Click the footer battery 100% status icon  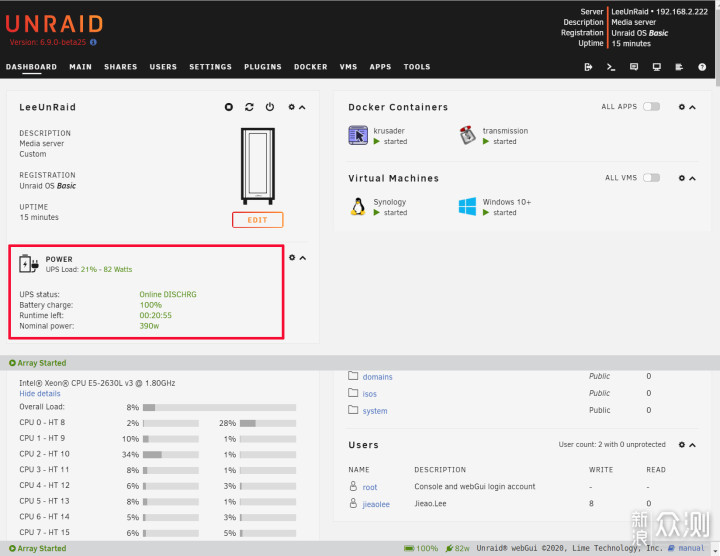pyautogui.click(x=409, y=548)
